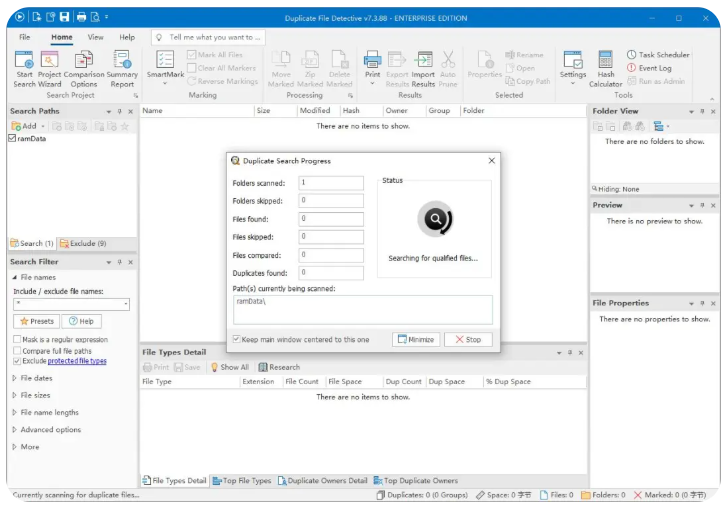Open the protected file types link

coord(77,361)
